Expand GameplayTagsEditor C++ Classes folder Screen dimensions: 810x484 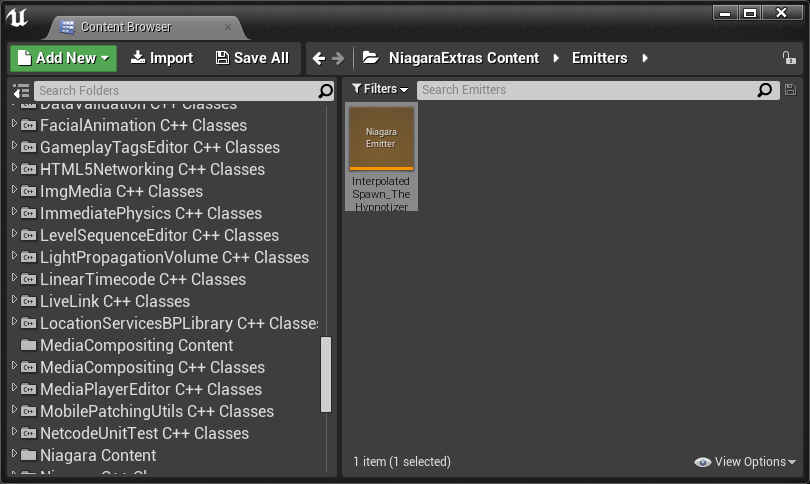click(14, 146)
